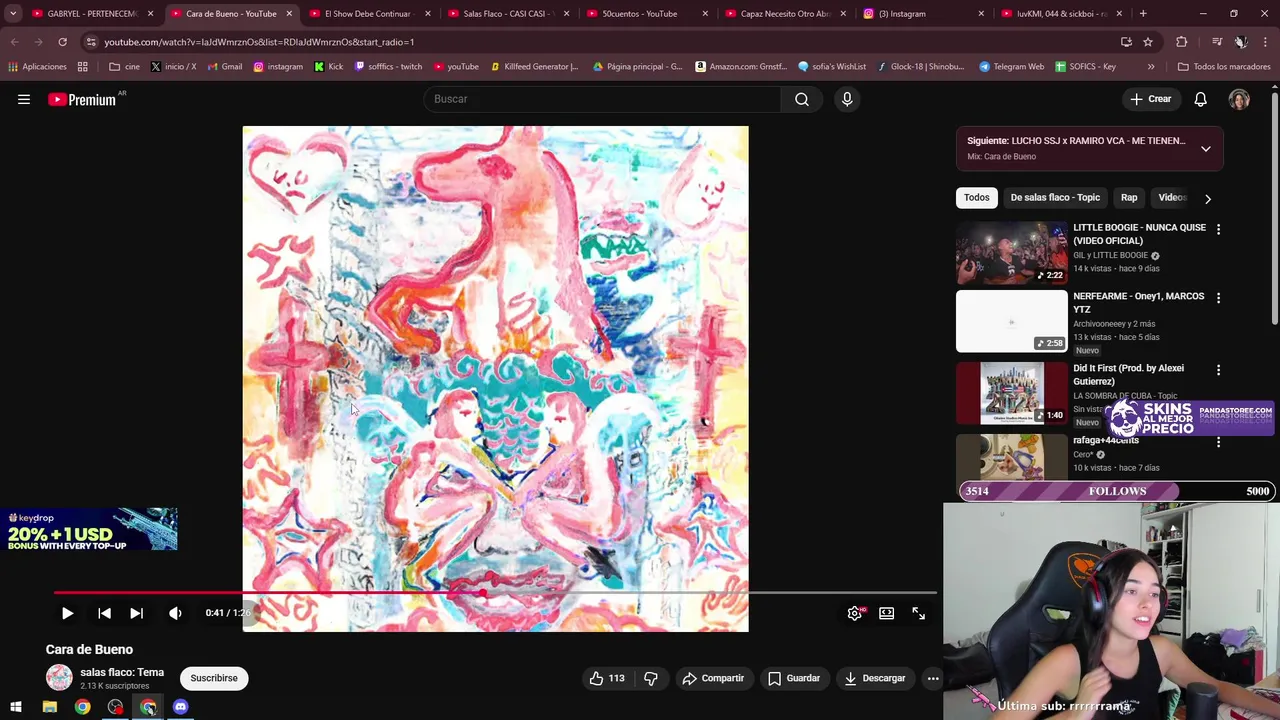Open Telegram Web bookmark
This screenshot has width=1280, height=720.
(x=1011, y=67)
